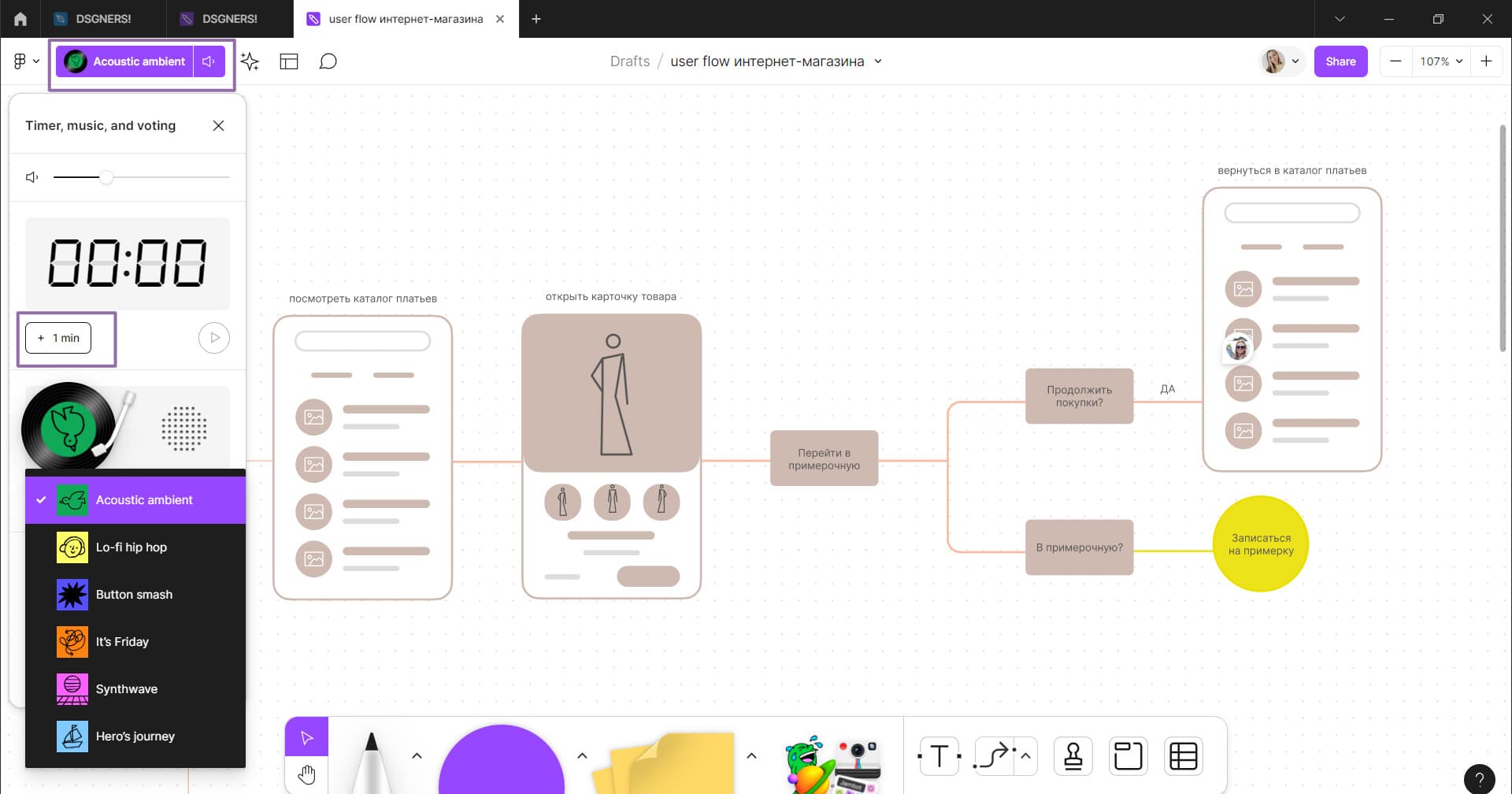Select the purple circle shape tool
Viewport: 1512px width, 794px height.
click(501, 759)
